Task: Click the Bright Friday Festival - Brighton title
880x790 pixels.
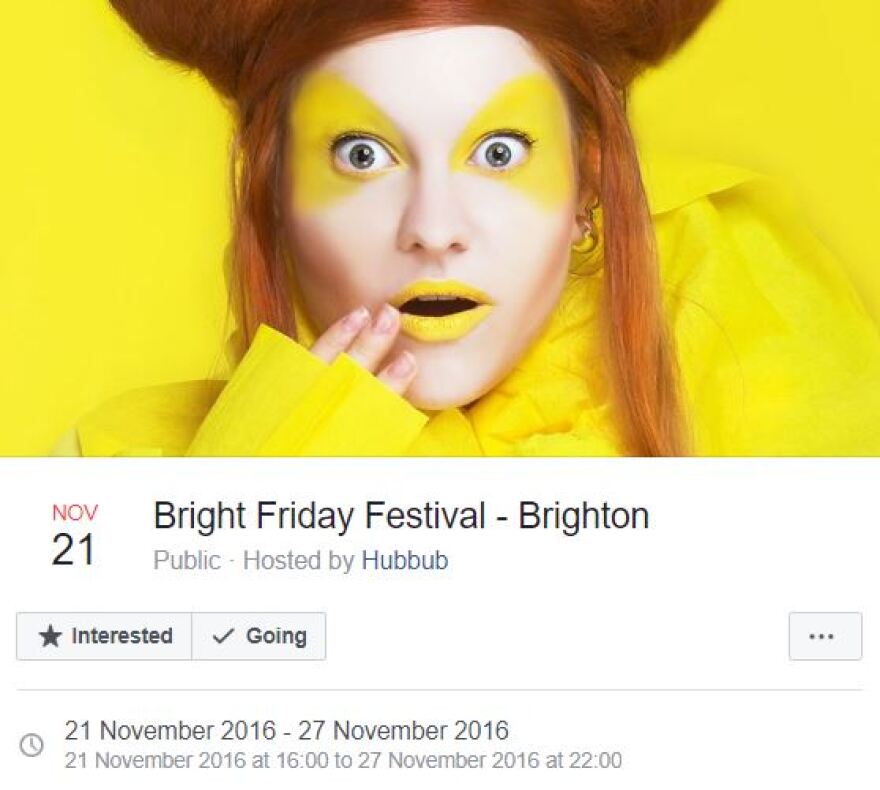Action: click(x=401, y=515)
